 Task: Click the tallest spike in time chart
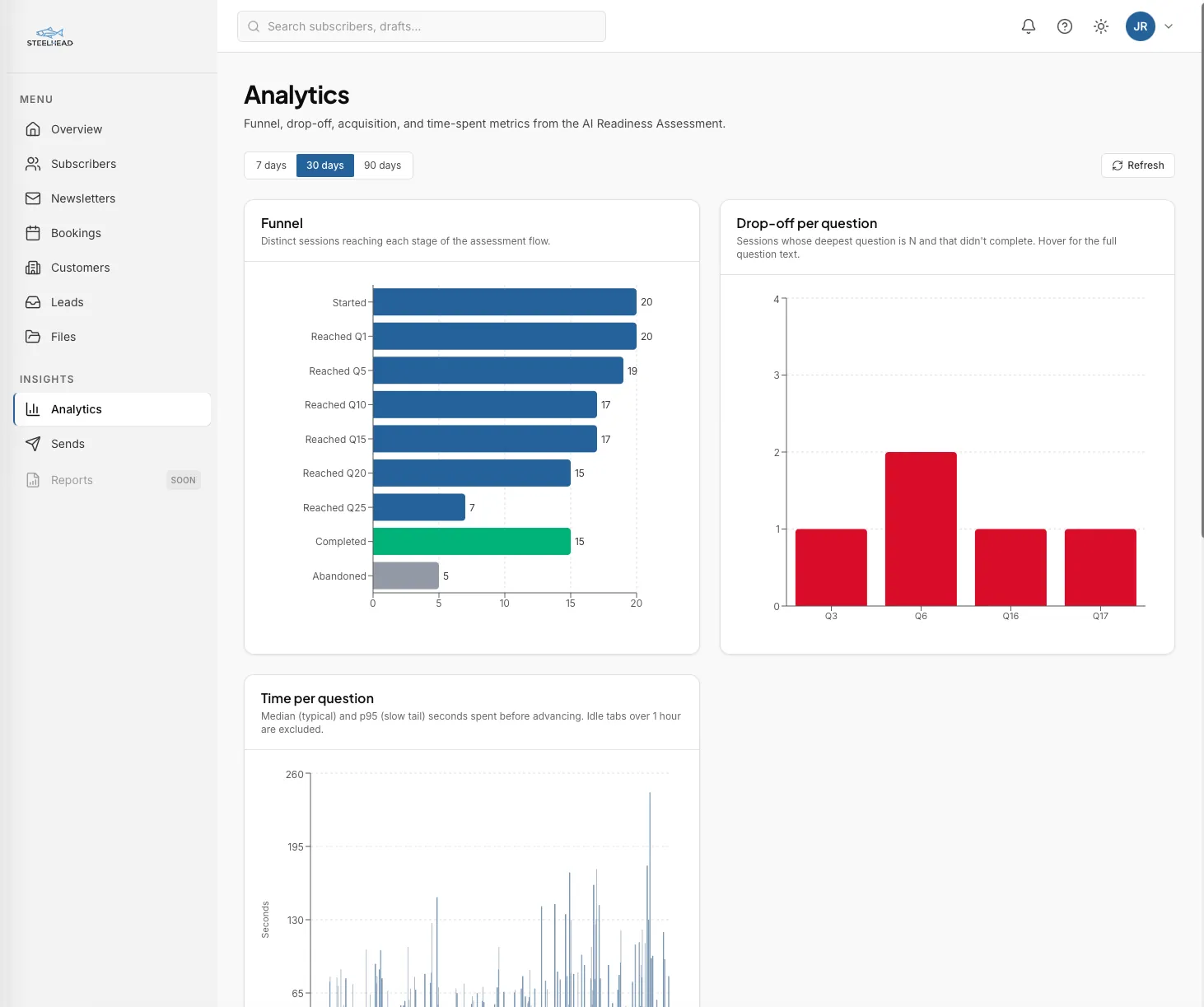650,897
